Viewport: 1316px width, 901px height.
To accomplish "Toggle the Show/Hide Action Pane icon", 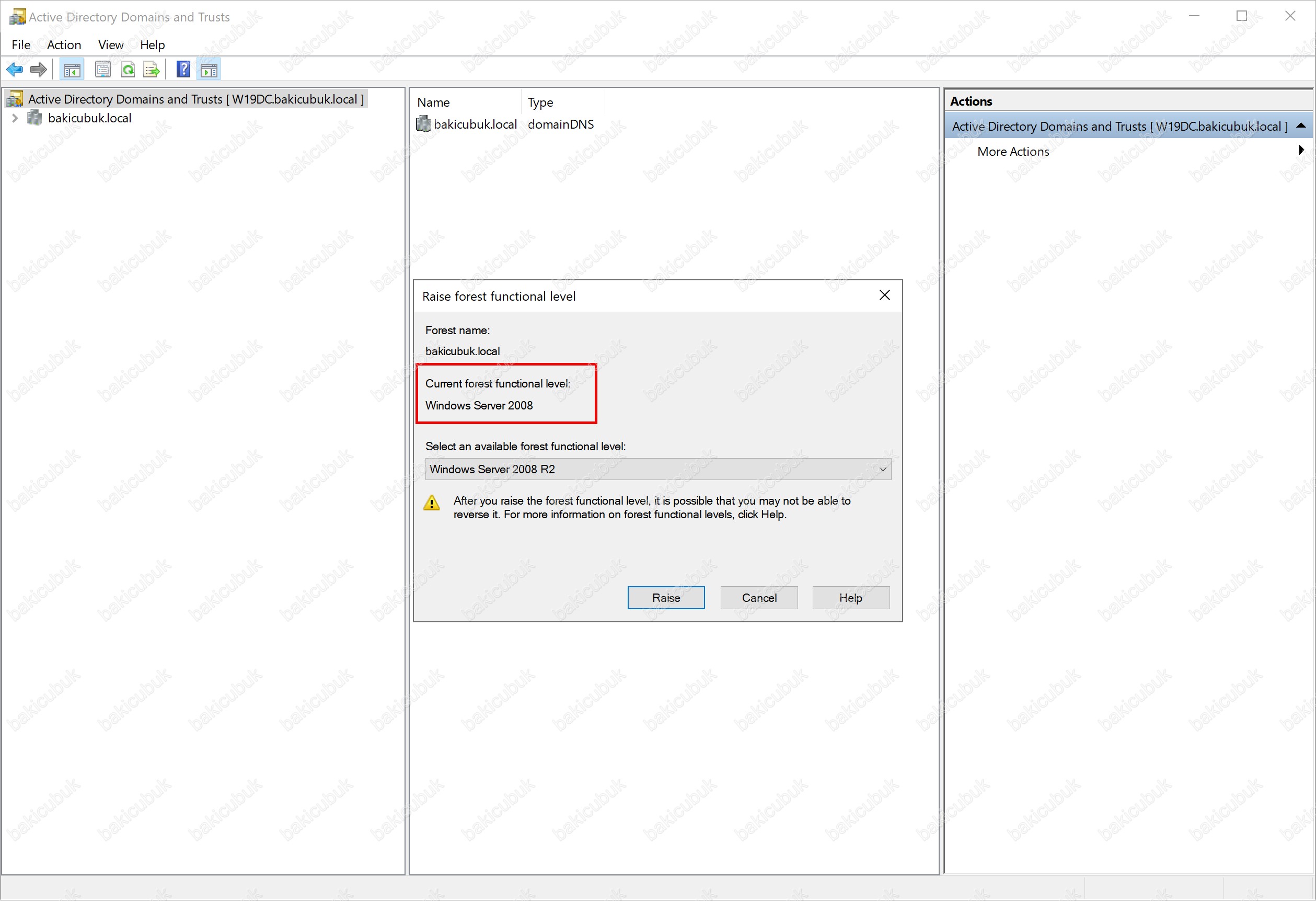I will [x=209, y=70].
